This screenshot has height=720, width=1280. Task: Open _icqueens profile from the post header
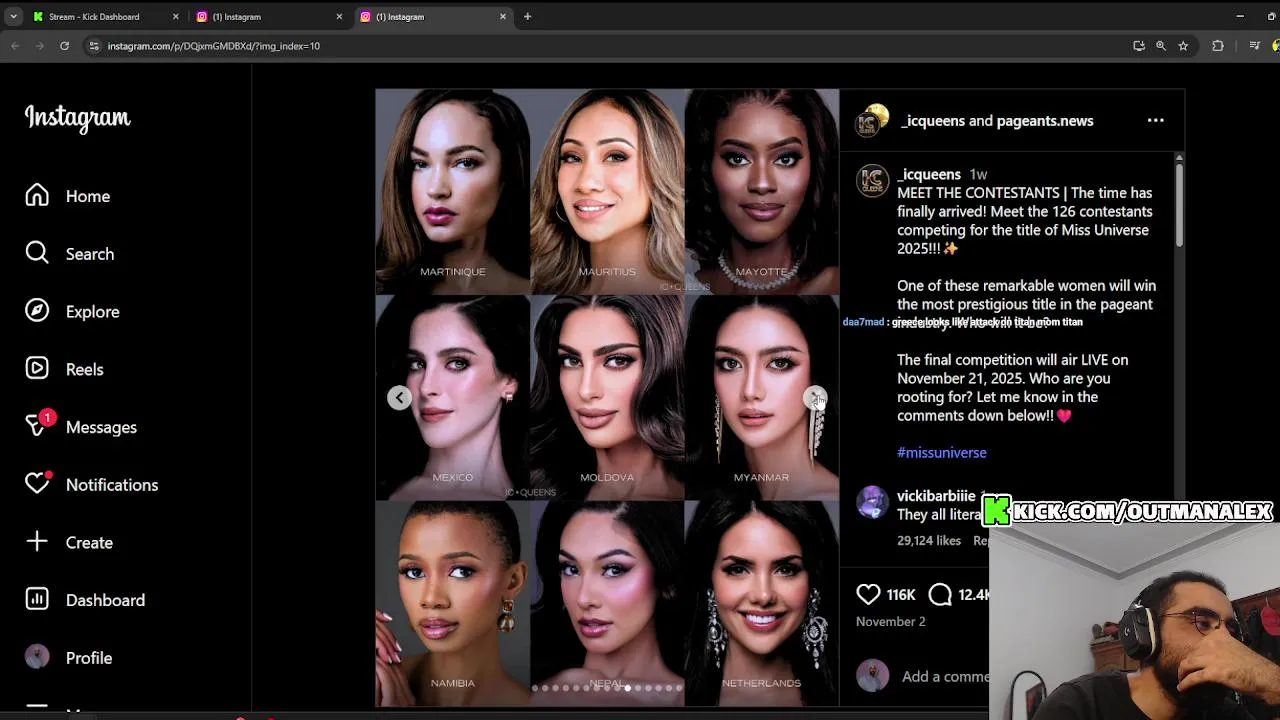coord(933,121)
